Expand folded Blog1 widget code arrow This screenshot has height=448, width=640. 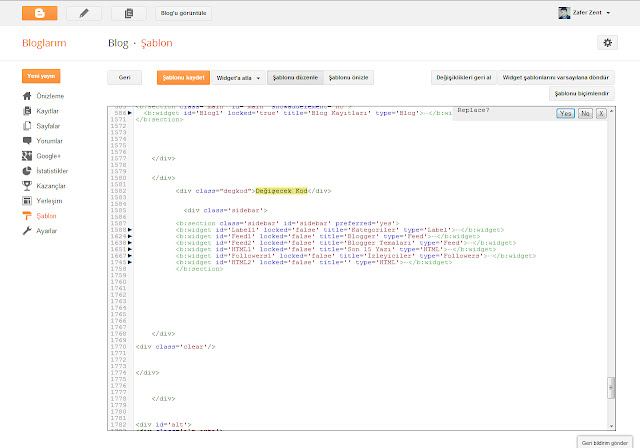tap(130, 113)
